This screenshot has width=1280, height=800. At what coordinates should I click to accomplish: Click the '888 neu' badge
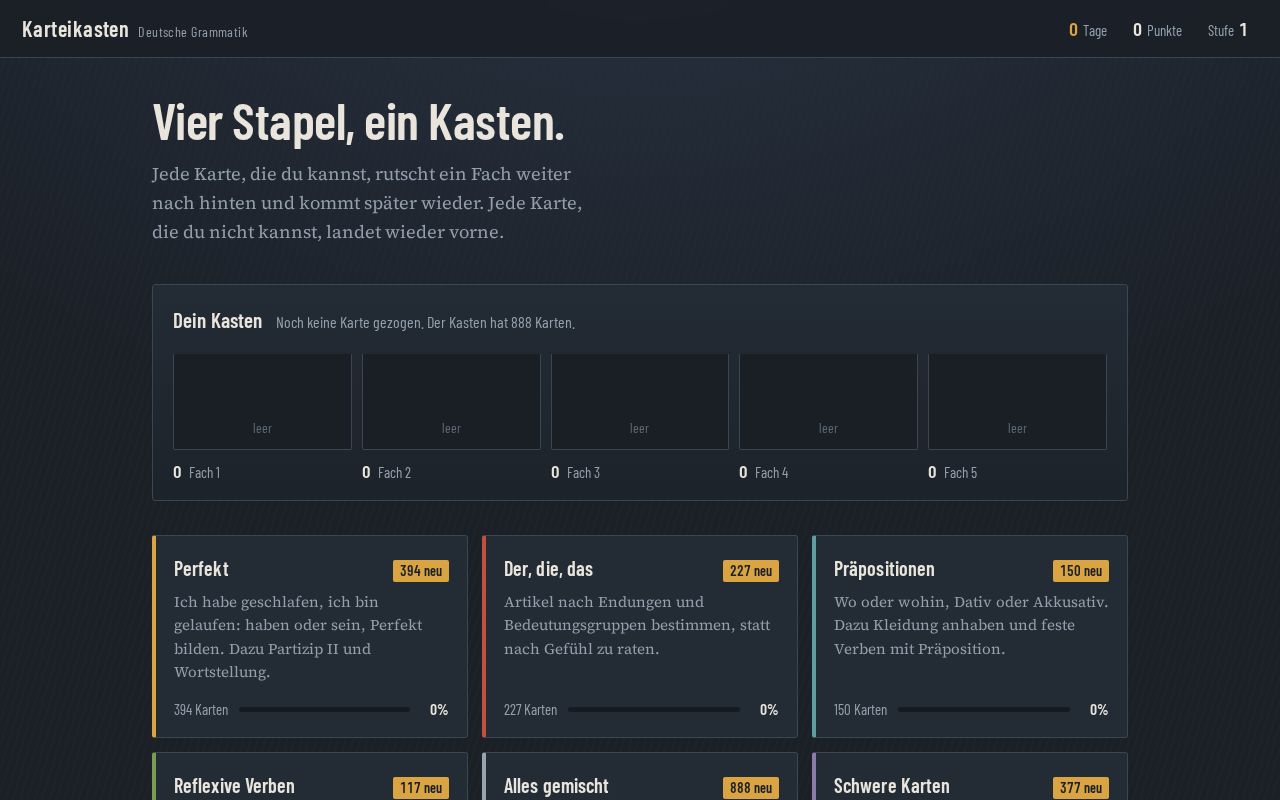tap(751, 788)
